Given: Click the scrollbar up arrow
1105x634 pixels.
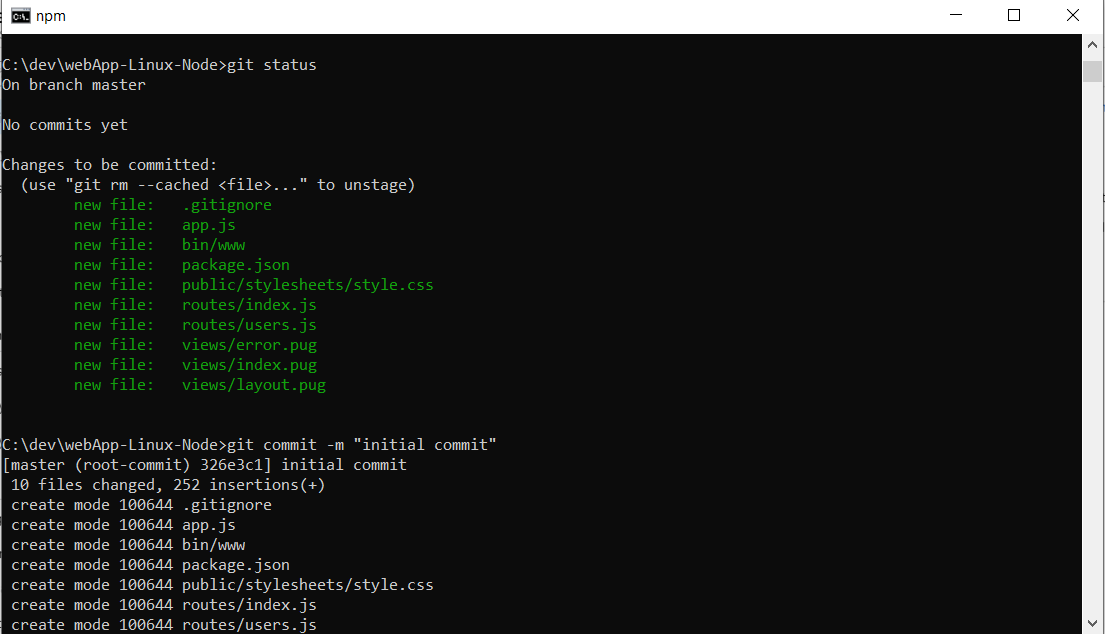Looking at the screenshot, I should (1091, 44).
